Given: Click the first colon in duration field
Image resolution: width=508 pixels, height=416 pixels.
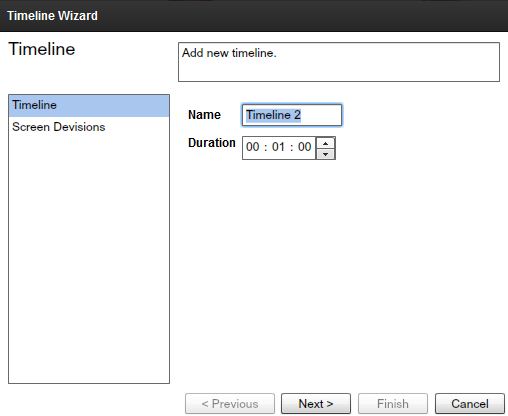Looking at the screenshot, I should point(266,147).
